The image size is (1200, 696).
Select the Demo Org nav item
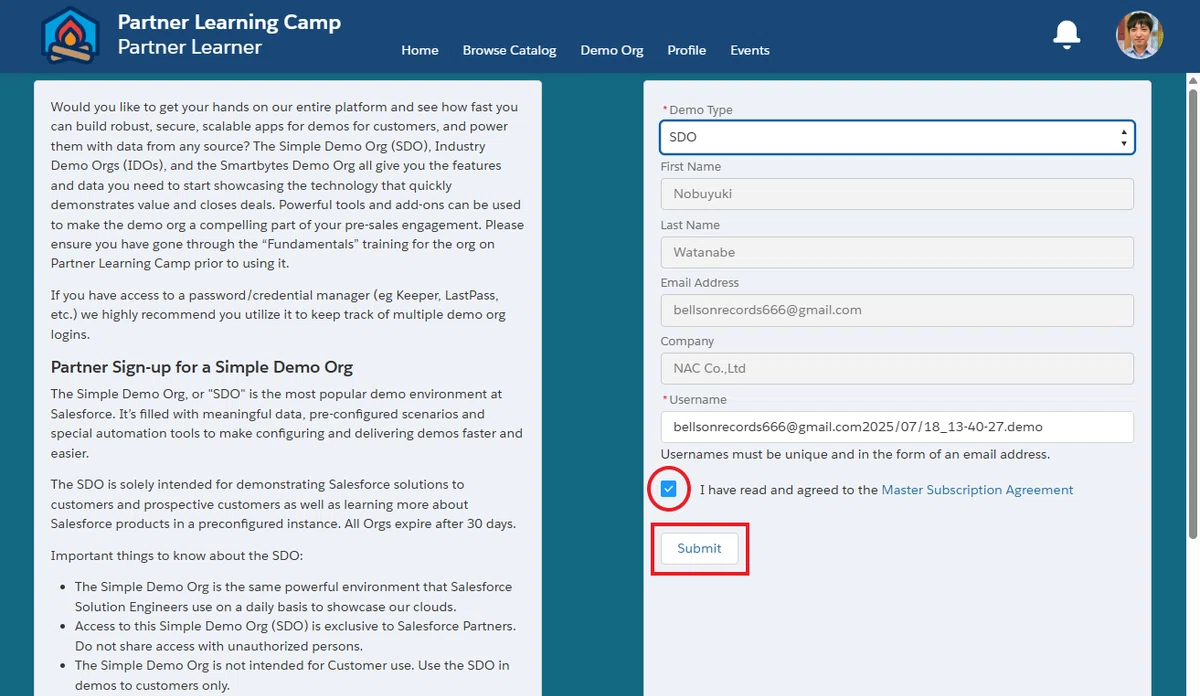pos(612,50)
